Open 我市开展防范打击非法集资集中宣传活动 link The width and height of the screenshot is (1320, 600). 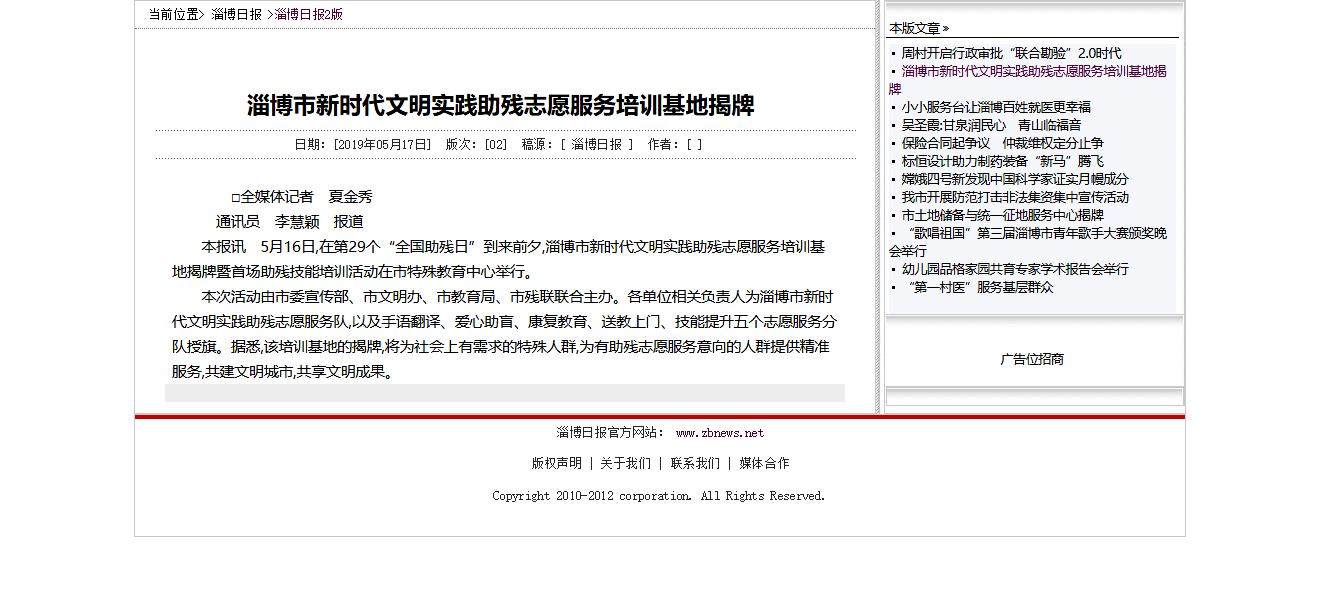point(1015,197)
